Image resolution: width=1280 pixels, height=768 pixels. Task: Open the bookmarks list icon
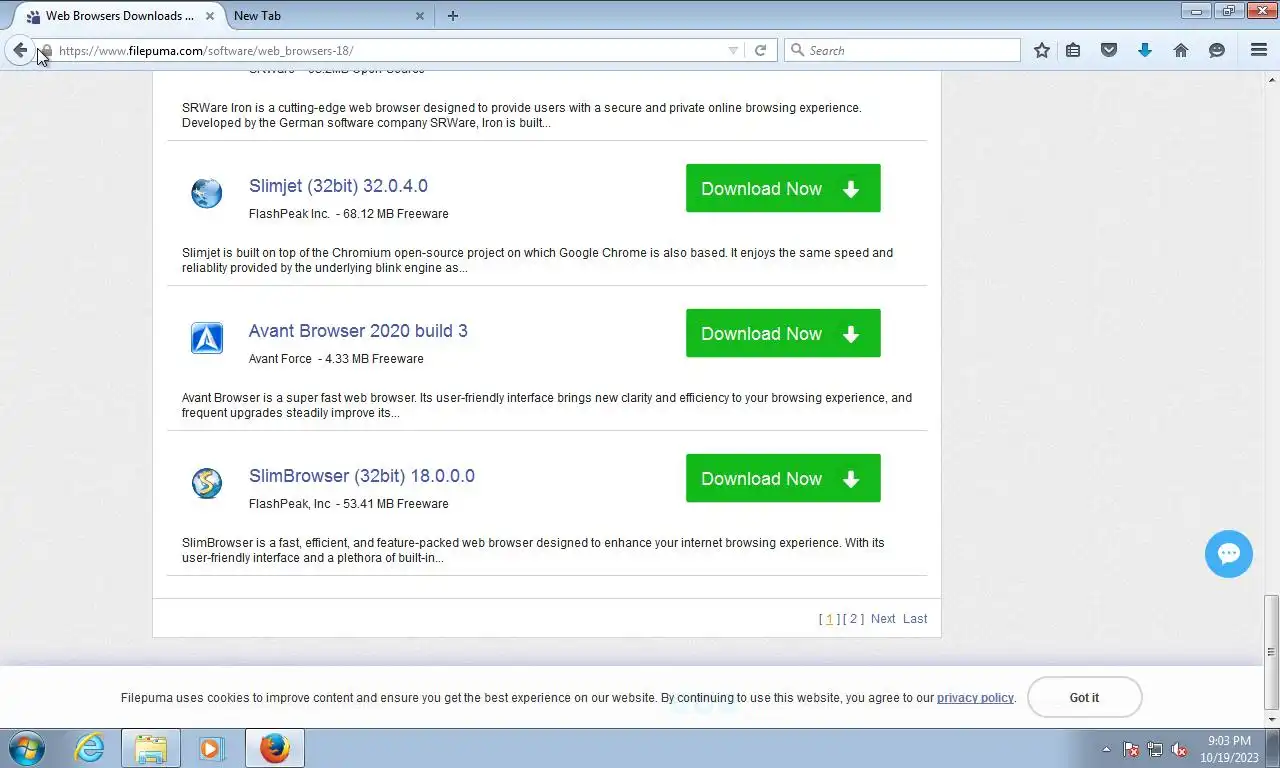click(1073, 50)
